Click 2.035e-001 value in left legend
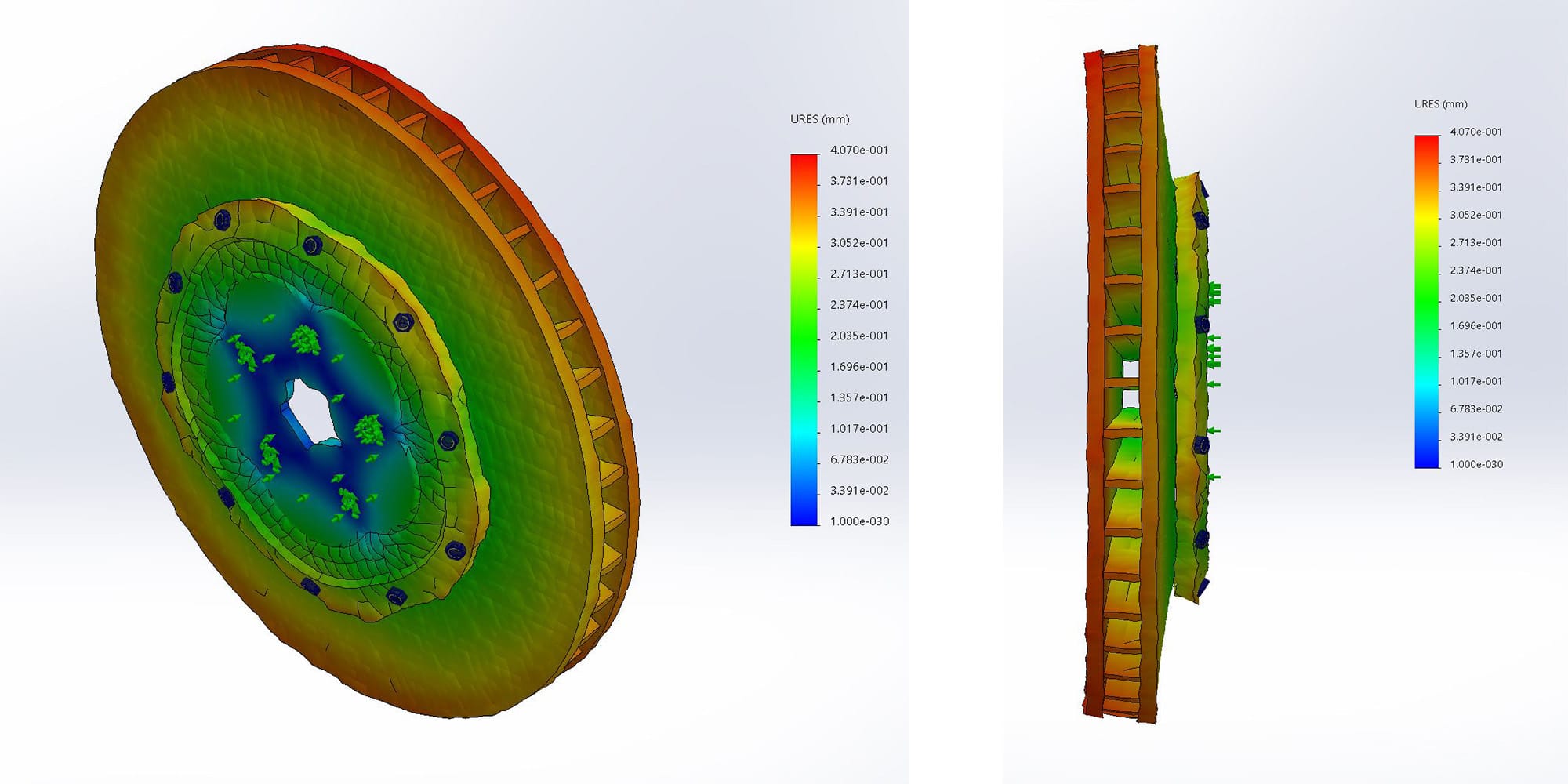Screen dimensions: 1568x784 tap(859, 336)
